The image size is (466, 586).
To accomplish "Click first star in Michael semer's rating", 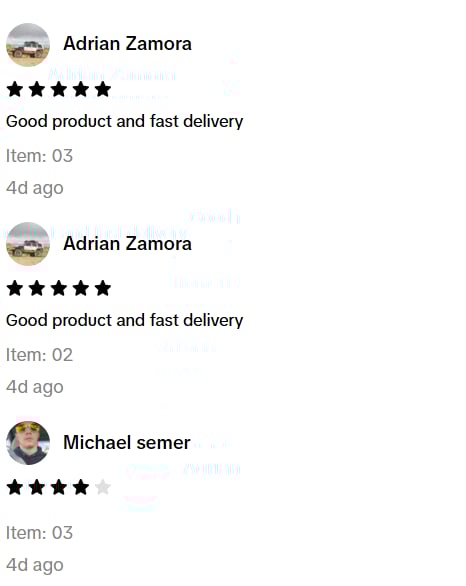I will coord(15,487).
